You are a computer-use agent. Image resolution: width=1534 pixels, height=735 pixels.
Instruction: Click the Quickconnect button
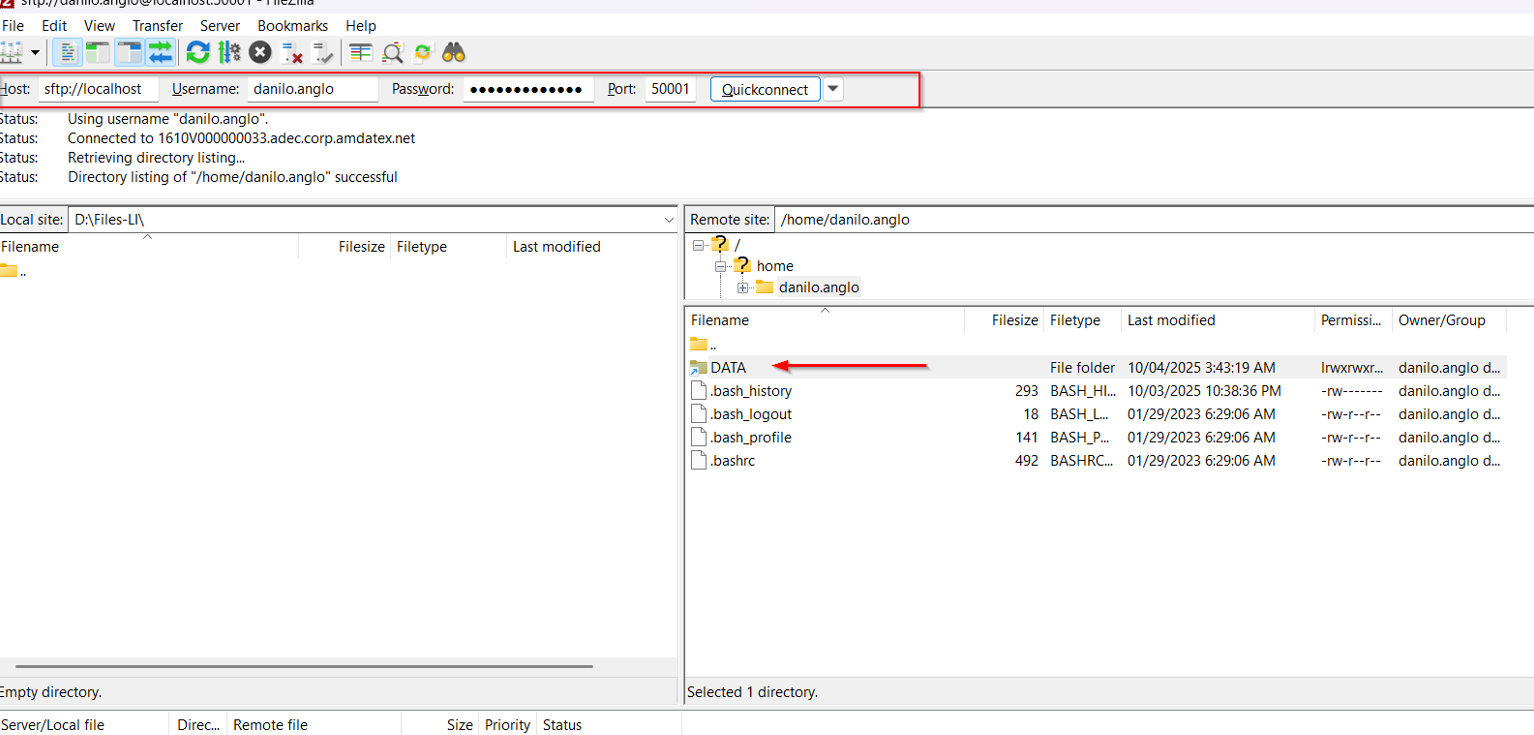pos(765,89)
